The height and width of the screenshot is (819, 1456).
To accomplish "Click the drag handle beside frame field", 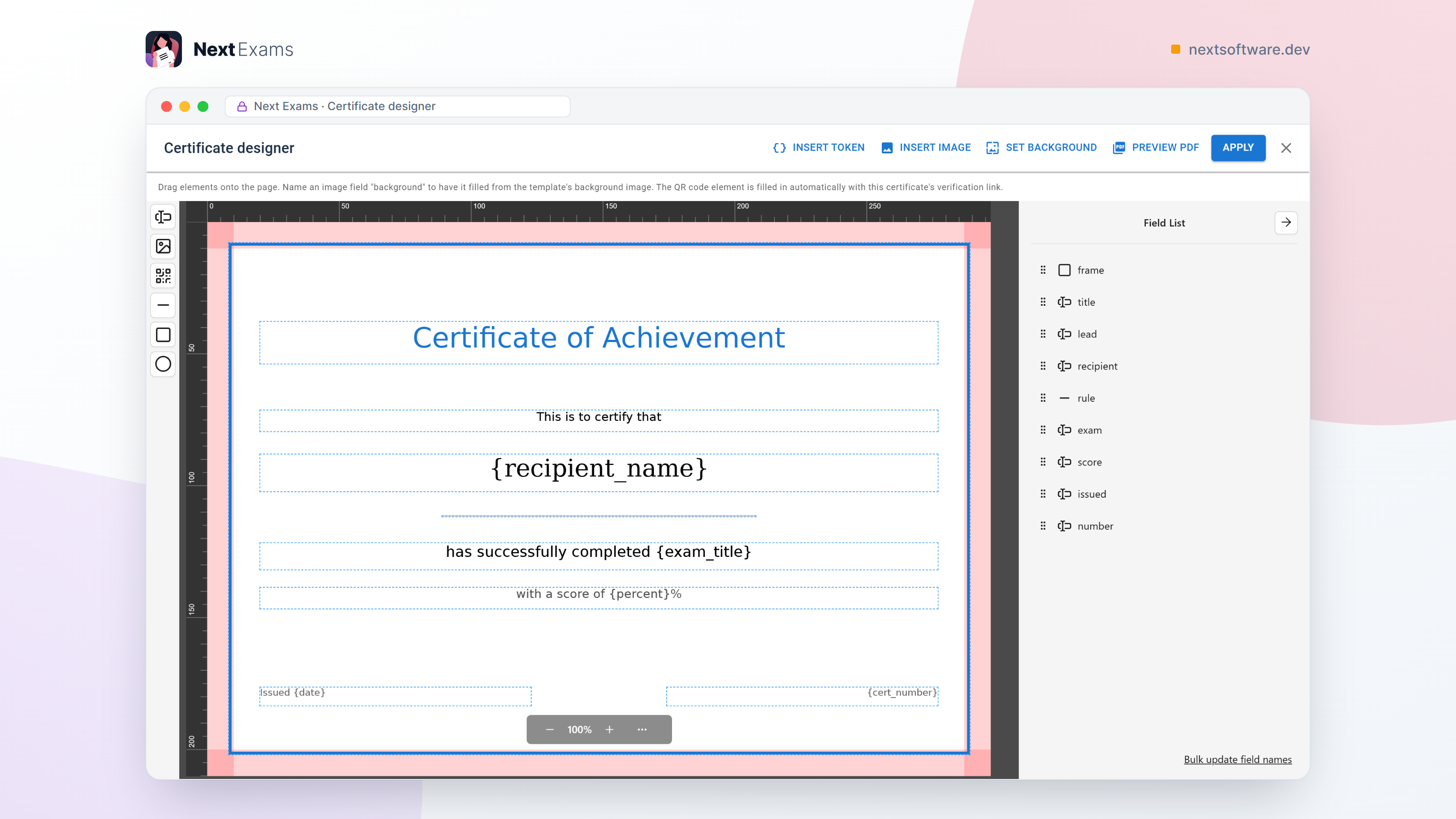I will point(1043,270).
